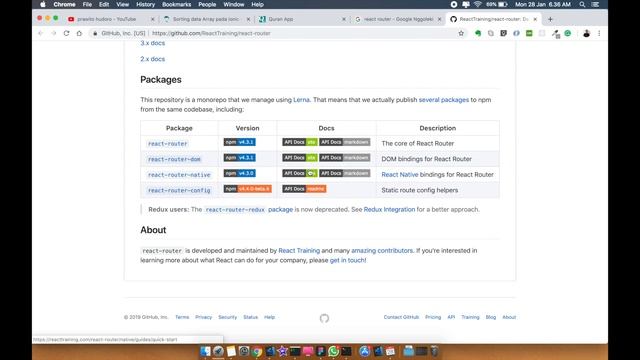Click the copy-pages extension icon
The image size is (640, 360).
click(x=491, y=33)
